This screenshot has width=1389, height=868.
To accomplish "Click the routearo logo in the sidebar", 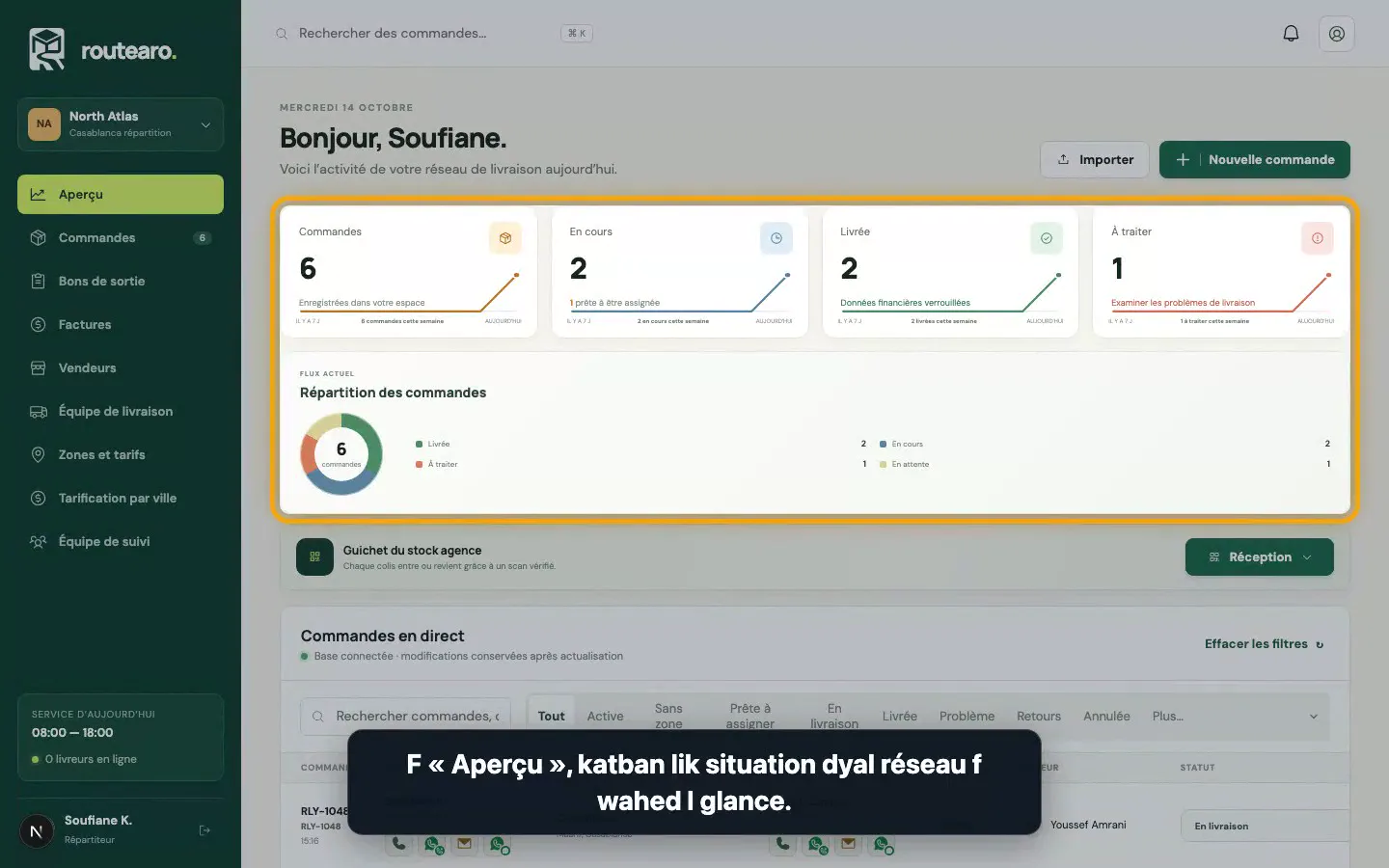I will tap(102, 49).
